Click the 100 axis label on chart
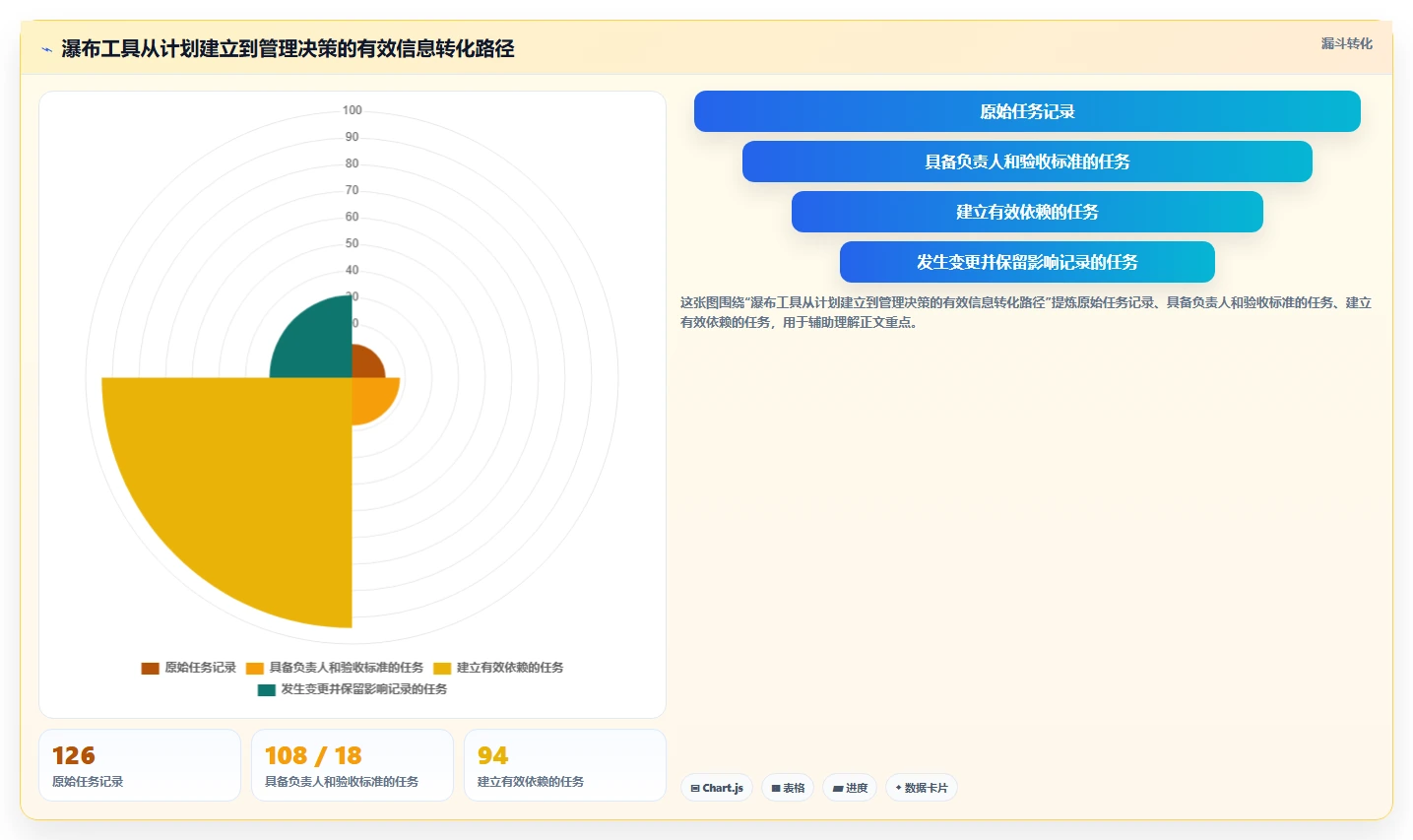The width and height of the screenshot is (1413, 840). click(353, 110)
